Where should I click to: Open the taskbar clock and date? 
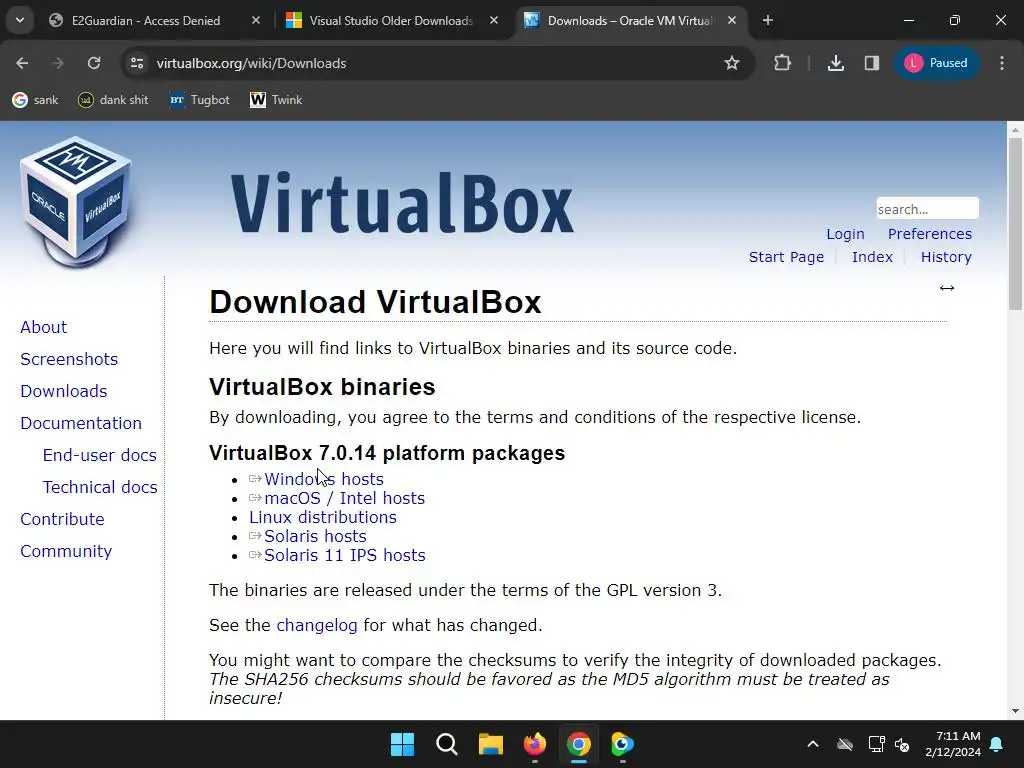click(x=953, y=744)
